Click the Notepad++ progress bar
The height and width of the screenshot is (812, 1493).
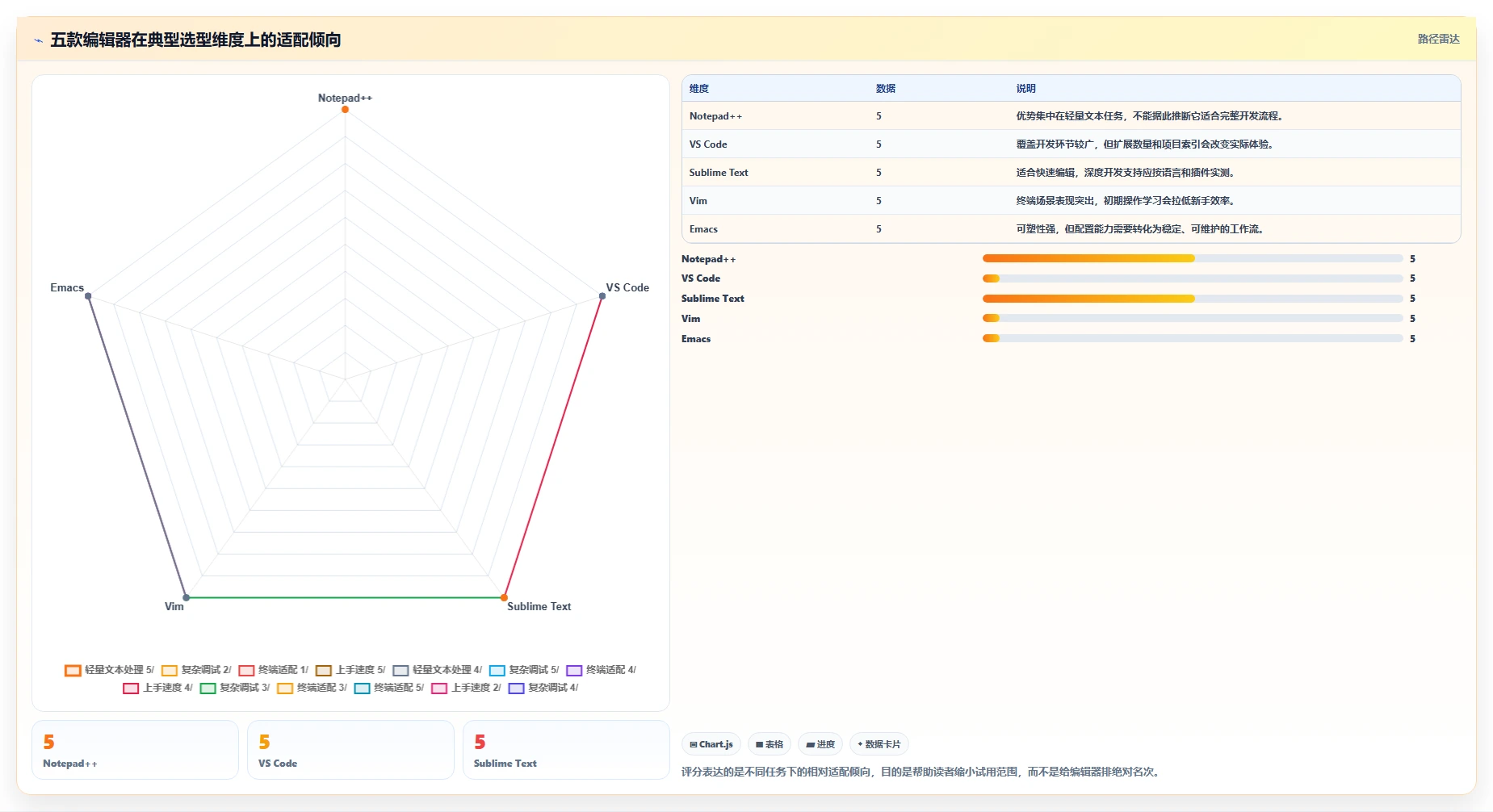click(x=1193, y=258)
